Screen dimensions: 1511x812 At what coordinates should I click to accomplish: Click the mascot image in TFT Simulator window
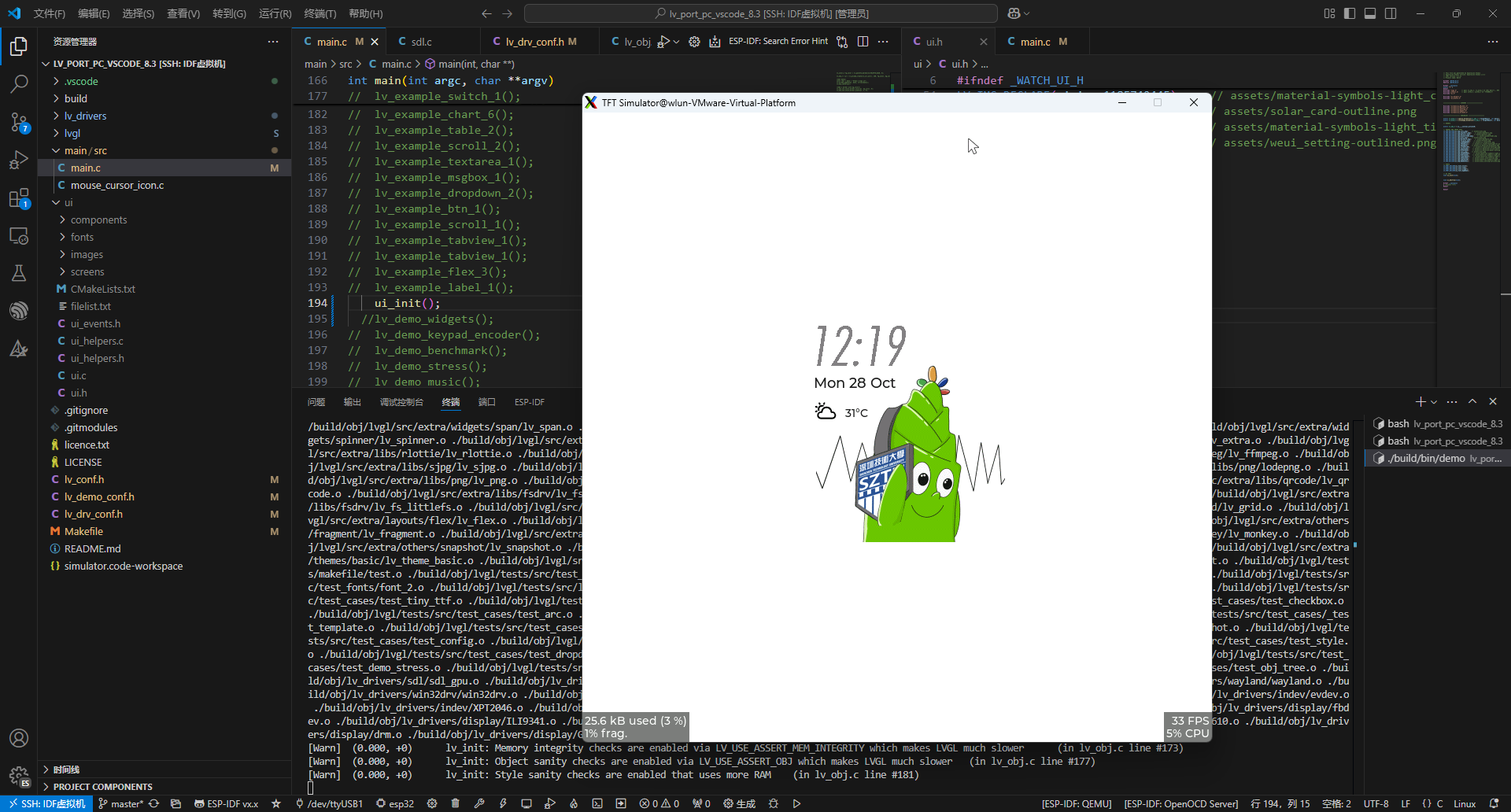coord(907,454)
